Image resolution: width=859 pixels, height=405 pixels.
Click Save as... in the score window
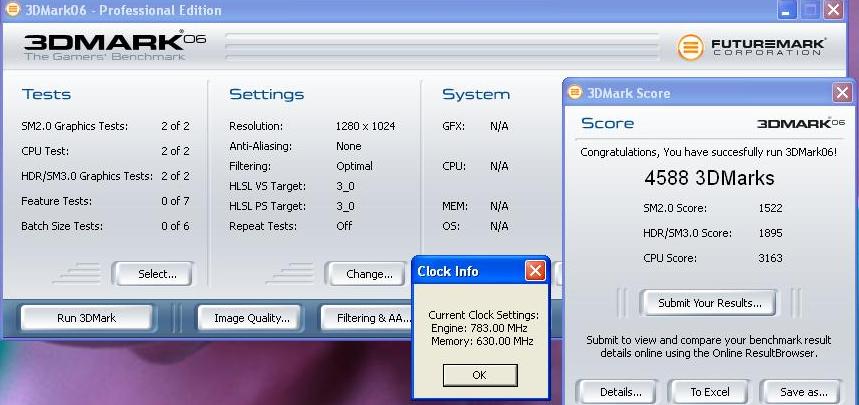pyautogui.click(x=802, y=392)
